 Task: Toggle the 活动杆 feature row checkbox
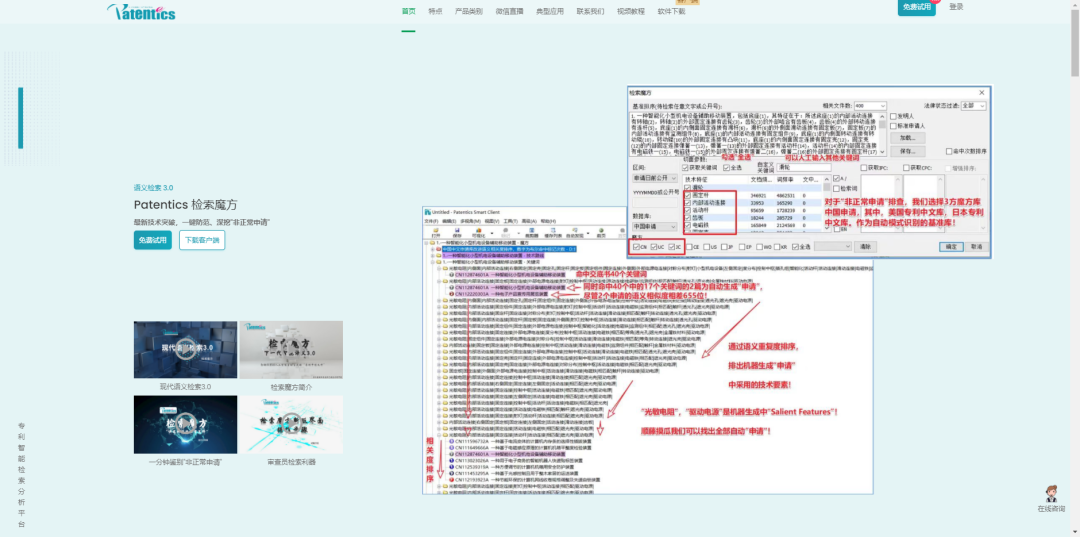coord(687,210)
